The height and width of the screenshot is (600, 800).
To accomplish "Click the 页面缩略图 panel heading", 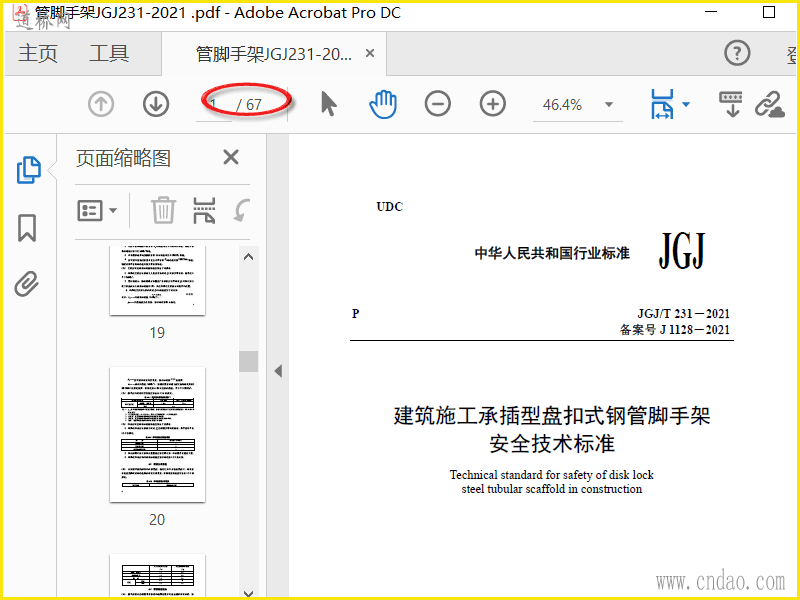I will pos(123,158).
